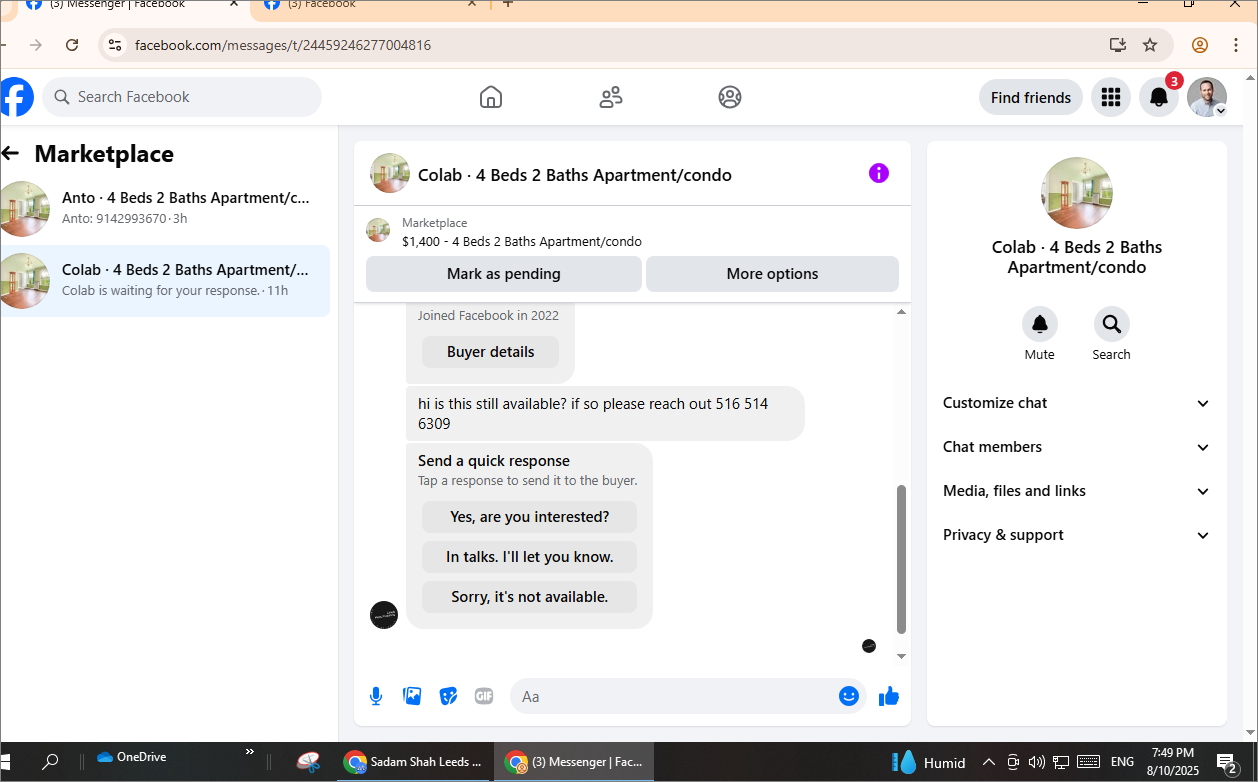The width and height of the screenshot is (1258, 782).
Task: Open the Friends icon in top navigation
Action: (x=610, y=97)
